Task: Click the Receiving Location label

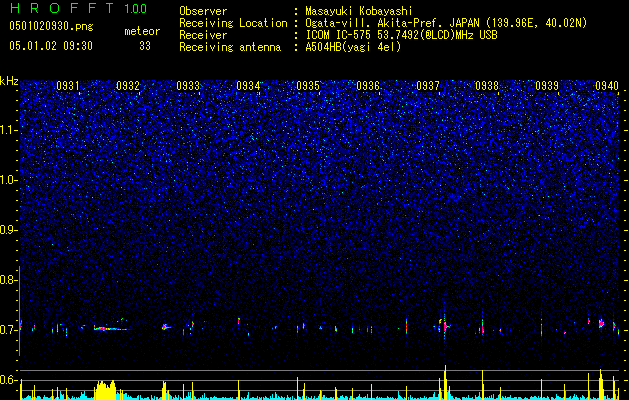Action: tap(233, 23)
